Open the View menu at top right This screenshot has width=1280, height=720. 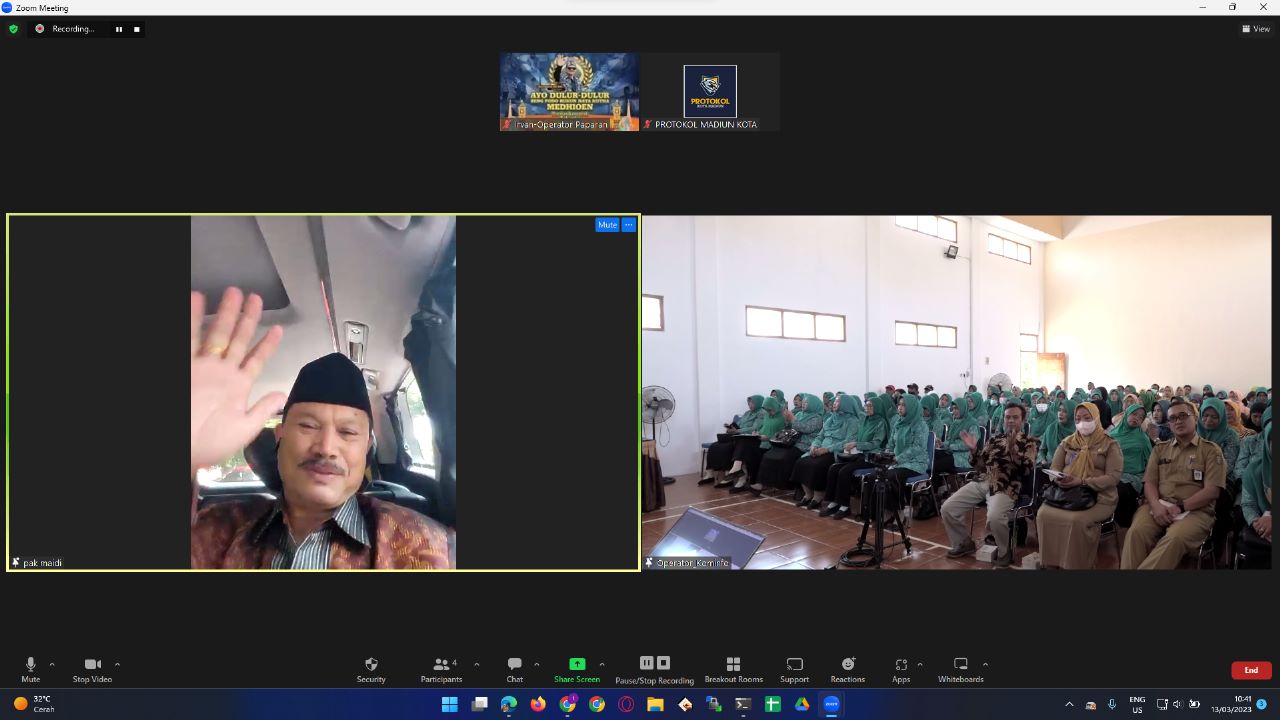1256,29
